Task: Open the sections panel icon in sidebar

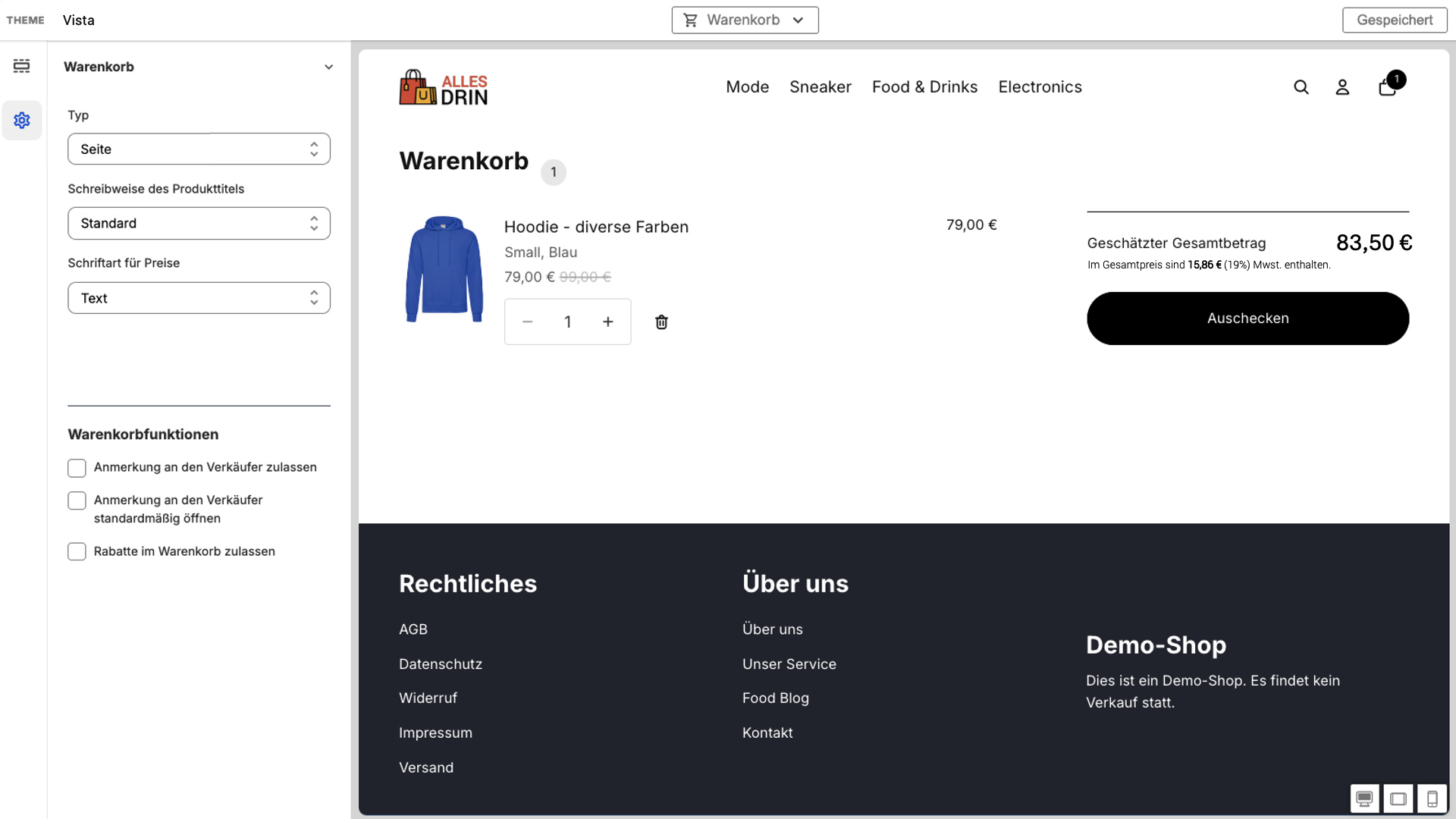Action: [x=21, y=66]
